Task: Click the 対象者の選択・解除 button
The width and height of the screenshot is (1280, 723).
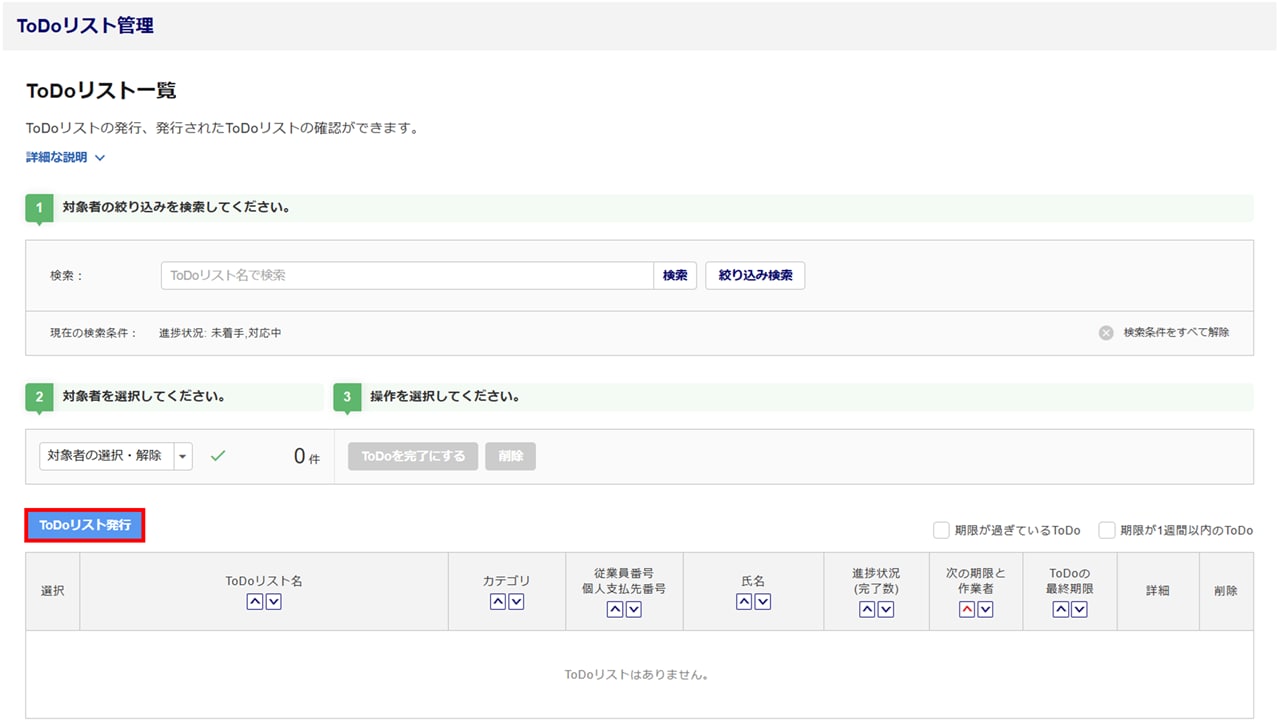Action: [106, 456]
